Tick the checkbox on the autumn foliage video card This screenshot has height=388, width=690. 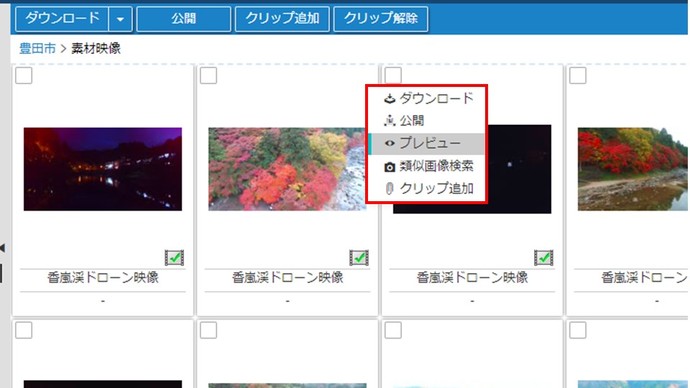pos(209,76)
